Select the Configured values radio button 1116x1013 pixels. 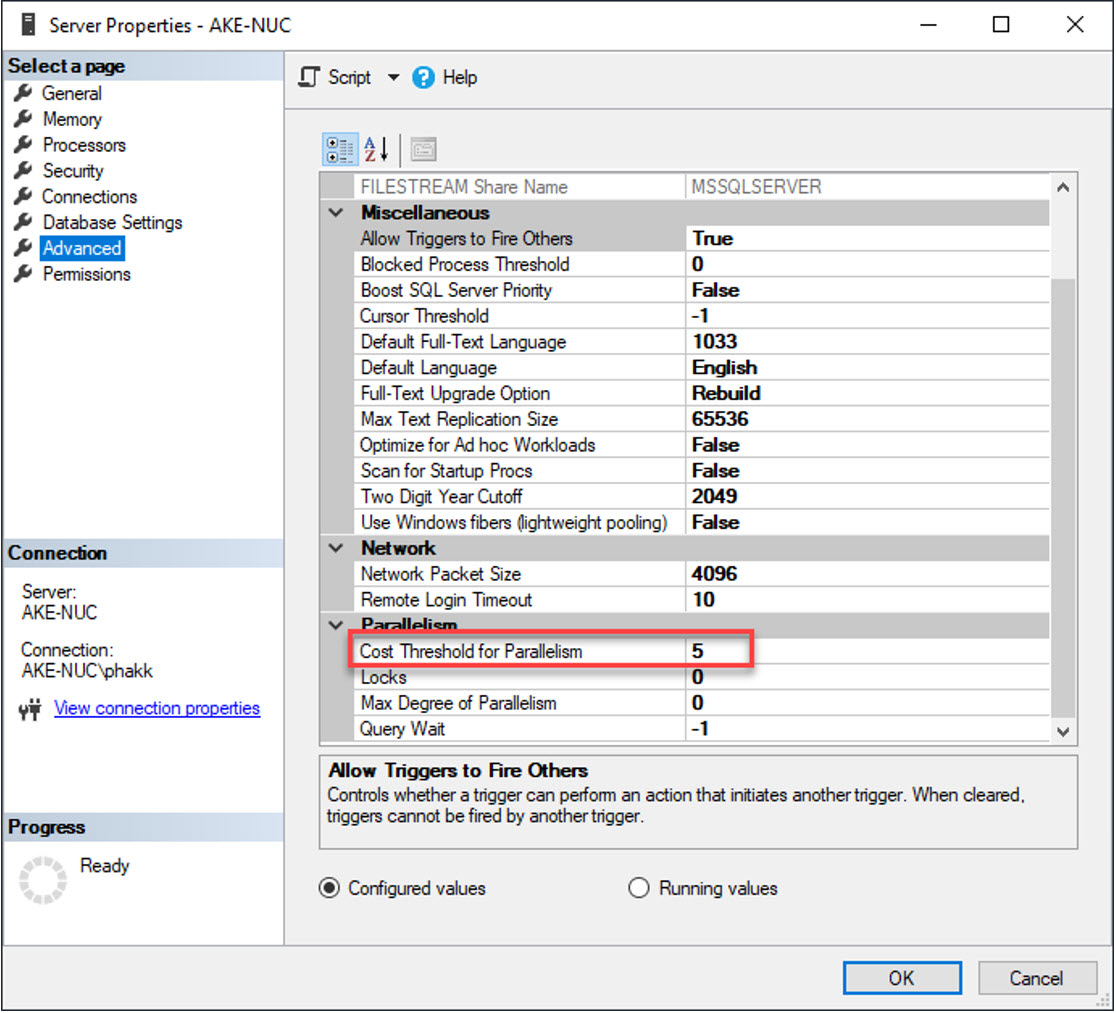tap(329, 888)
